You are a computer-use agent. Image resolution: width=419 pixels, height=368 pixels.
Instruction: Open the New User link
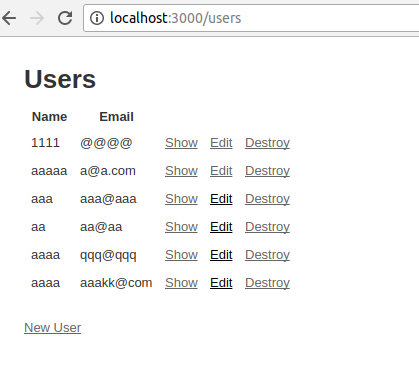[52, 328]
